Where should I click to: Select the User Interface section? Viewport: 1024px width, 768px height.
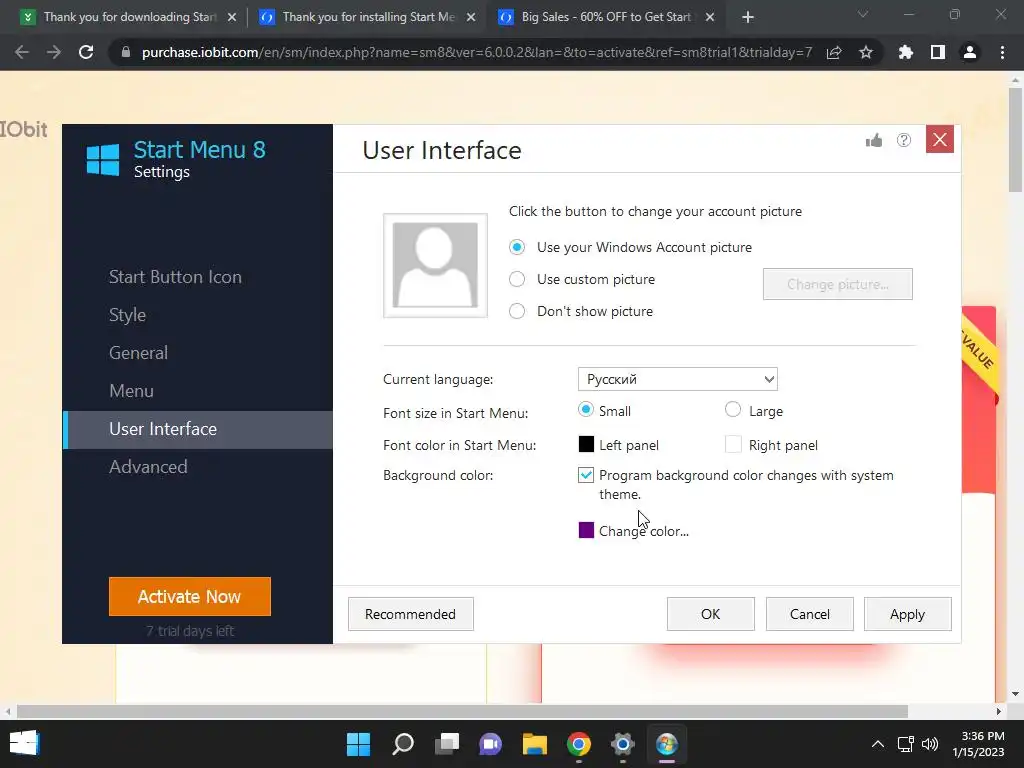(x=198, y=430)
